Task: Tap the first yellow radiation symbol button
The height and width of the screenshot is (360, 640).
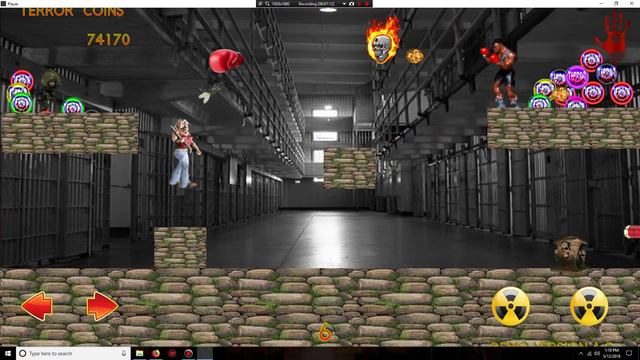Action: pyautogui.click(x=511, y=307)
